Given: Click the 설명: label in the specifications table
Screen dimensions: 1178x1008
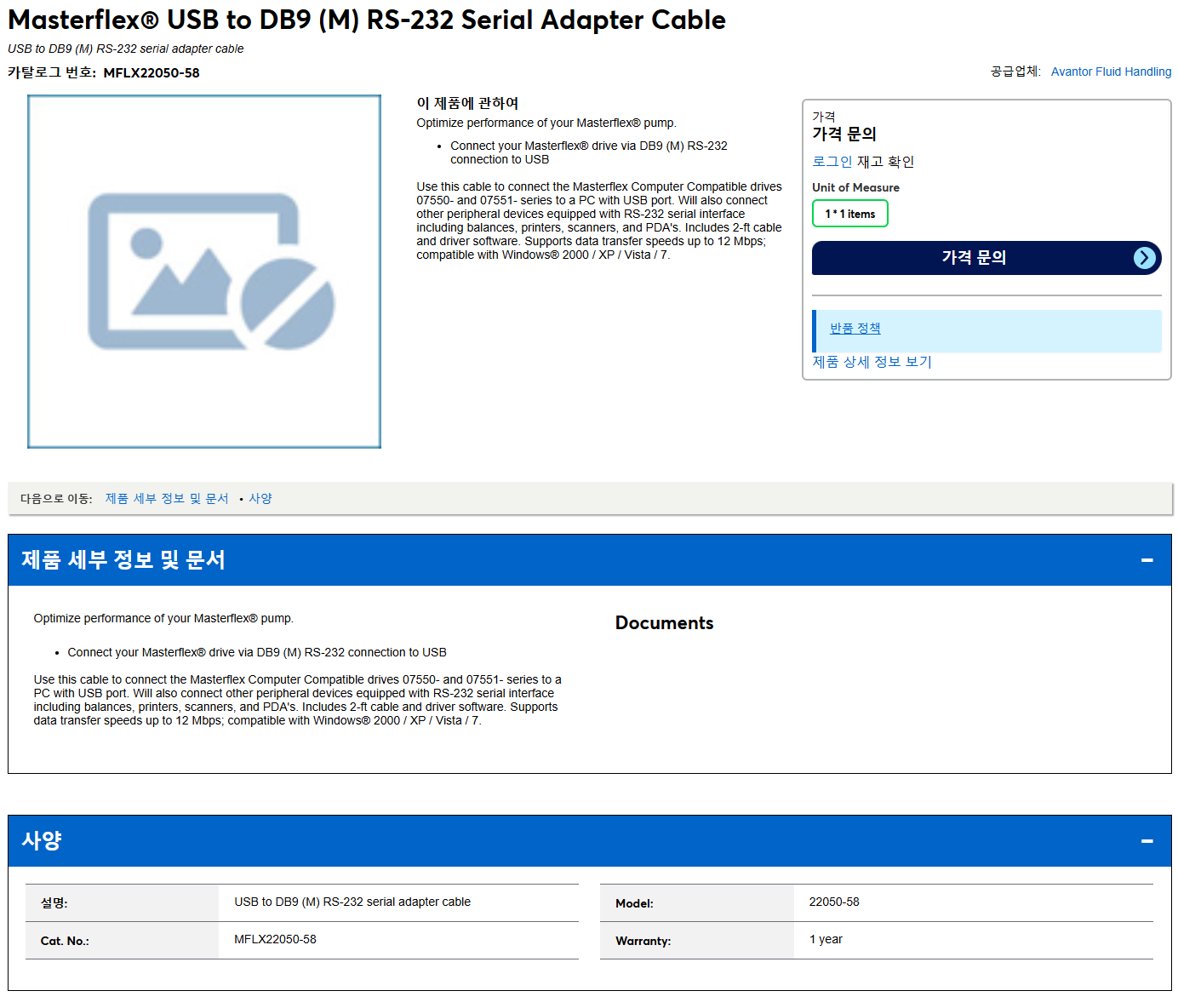Looking at the screenshot, I should coord(54,903).
